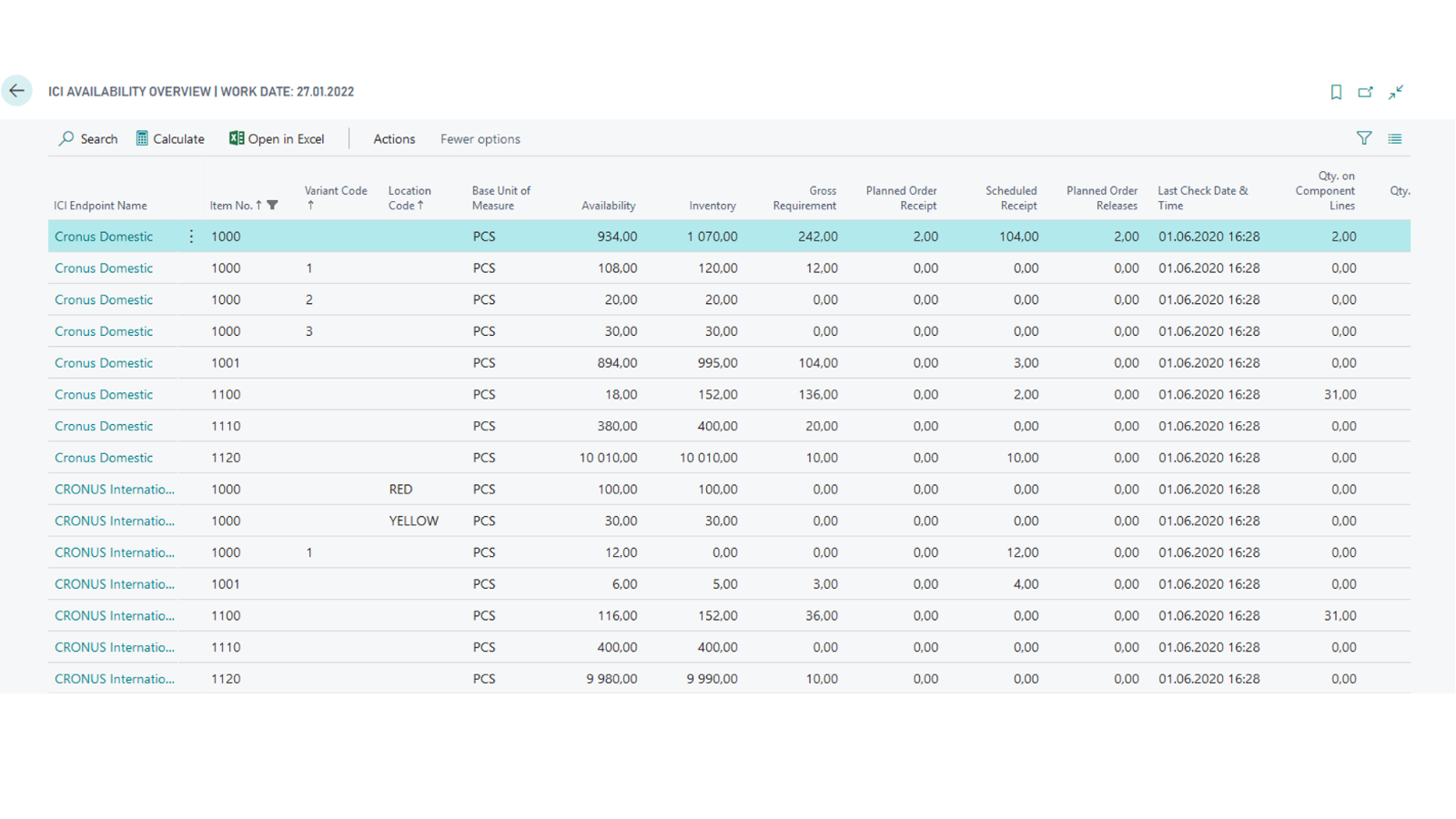Bookmark this page with the bookmark icon

coord(1336,92)
